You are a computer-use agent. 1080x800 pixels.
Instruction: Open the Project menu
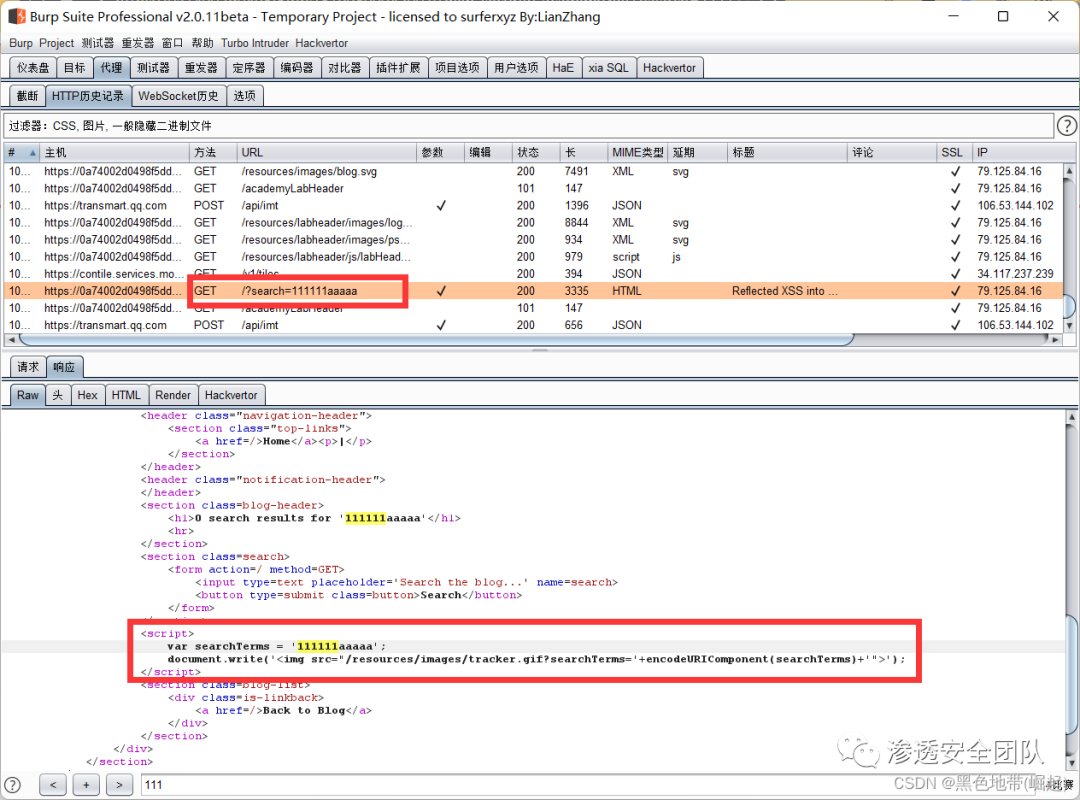(x=56, y=43)
